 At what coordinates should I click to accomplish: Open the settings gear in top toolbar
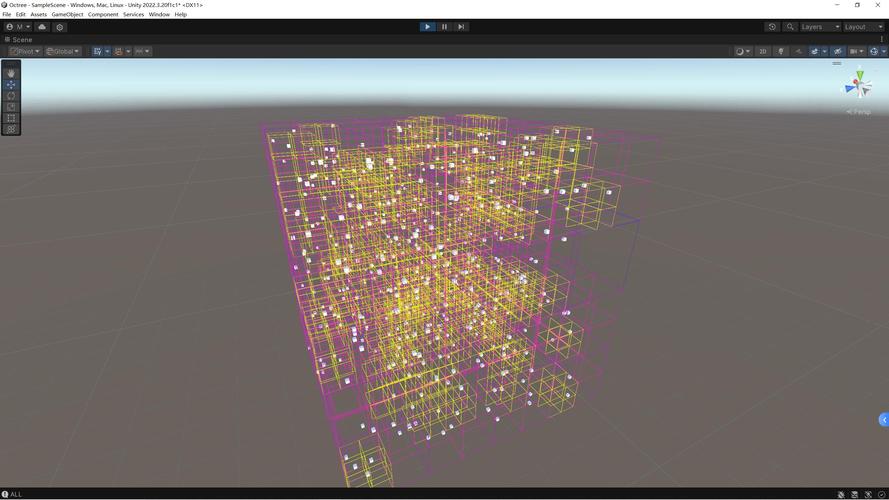(x=60, y=27)
